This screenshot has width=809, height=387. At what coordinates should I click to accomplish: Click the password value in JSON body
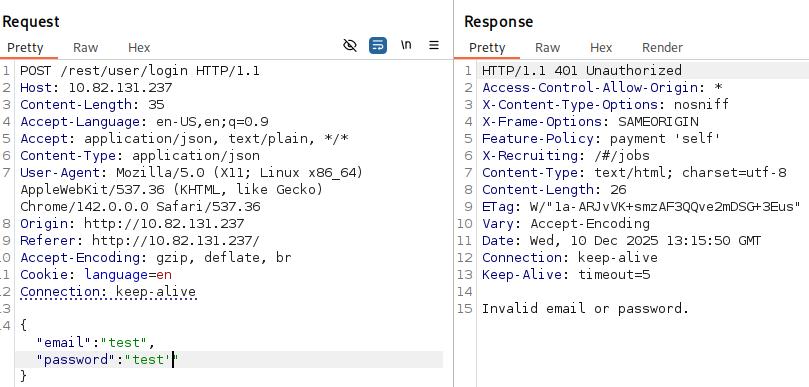coord(151,360)
